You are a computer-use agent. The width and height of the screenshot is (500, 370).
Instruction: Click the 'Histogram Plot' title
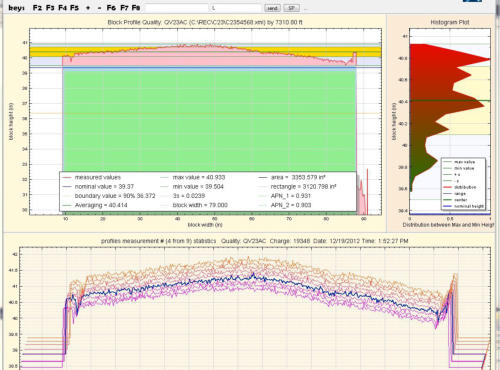(x=450, y=22)
